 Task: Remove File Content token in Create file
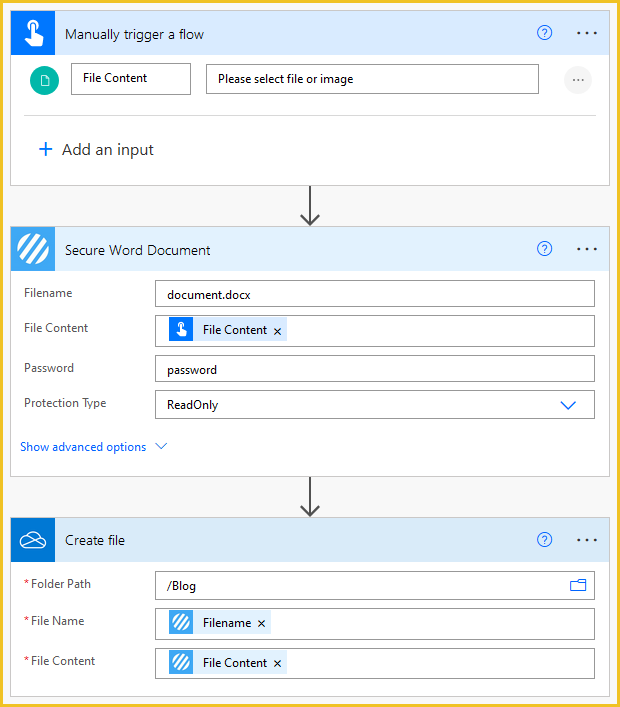pos(277,664)
